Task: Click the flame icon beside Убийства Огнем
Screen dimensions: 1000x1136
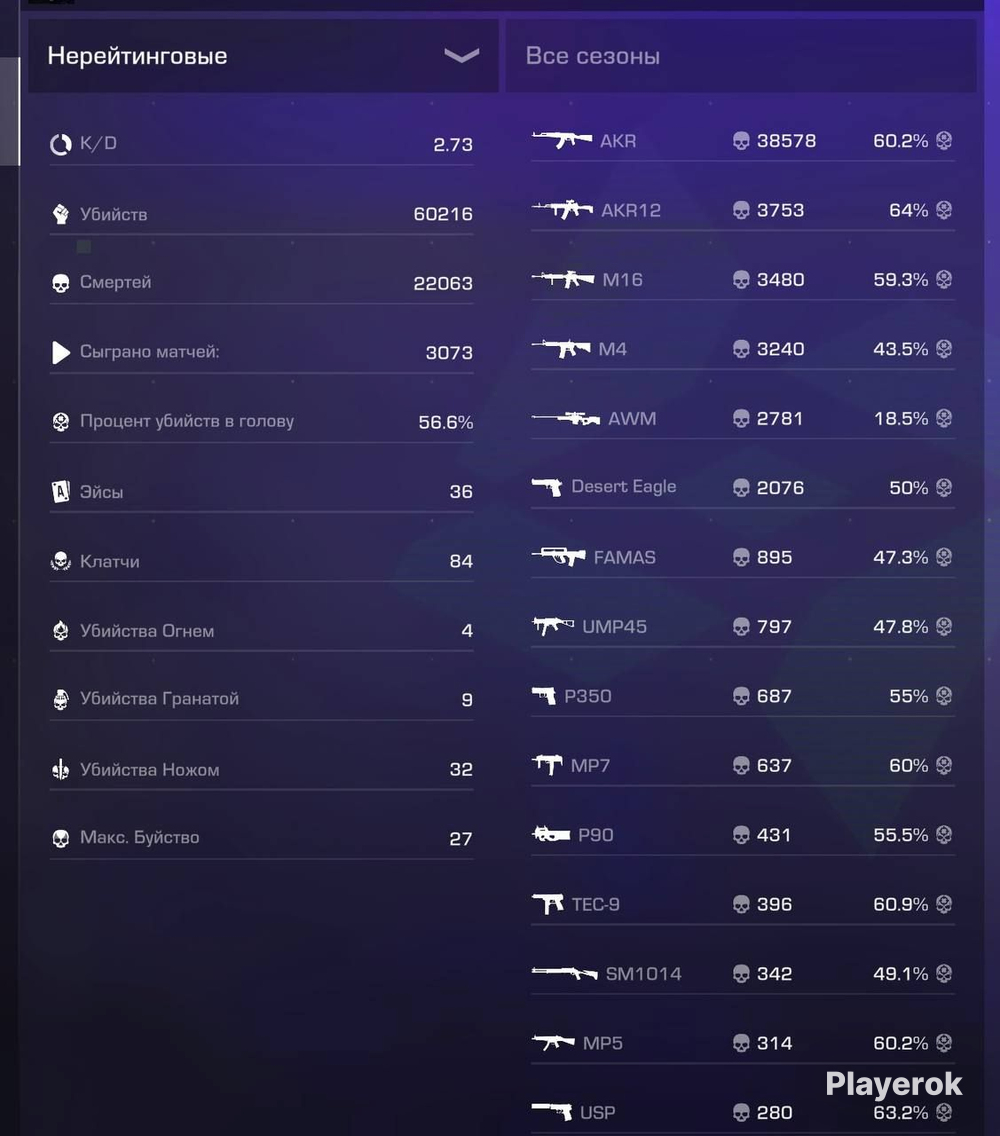Action: 61,630
